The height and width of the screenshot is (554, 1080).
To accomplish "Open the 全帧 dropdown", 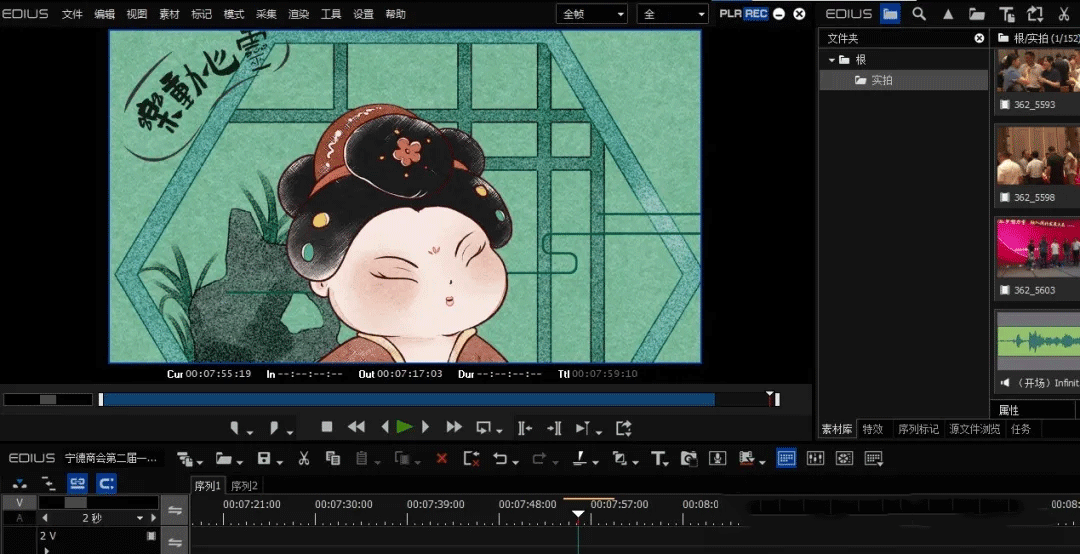I will pyautogui.click(x=593, y=14).
